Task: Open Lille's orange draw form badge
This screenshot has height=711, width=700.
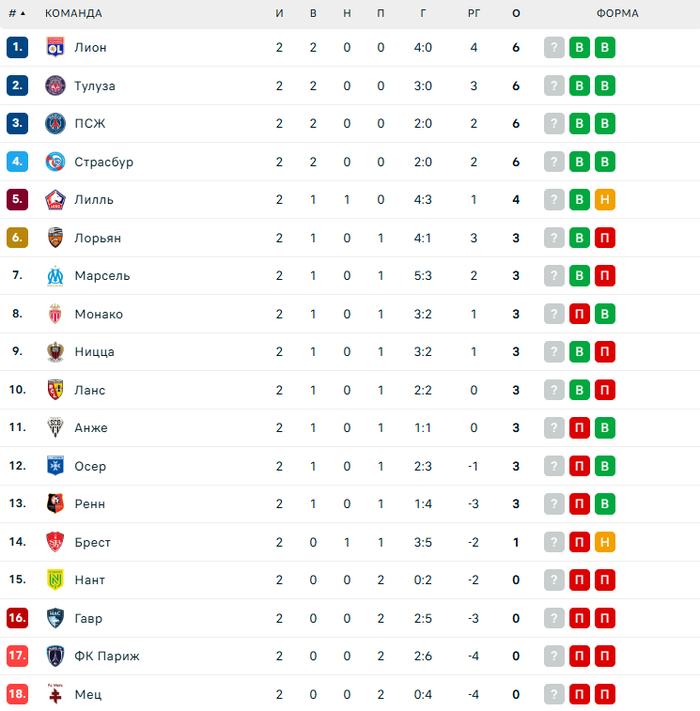Action: 605,199
